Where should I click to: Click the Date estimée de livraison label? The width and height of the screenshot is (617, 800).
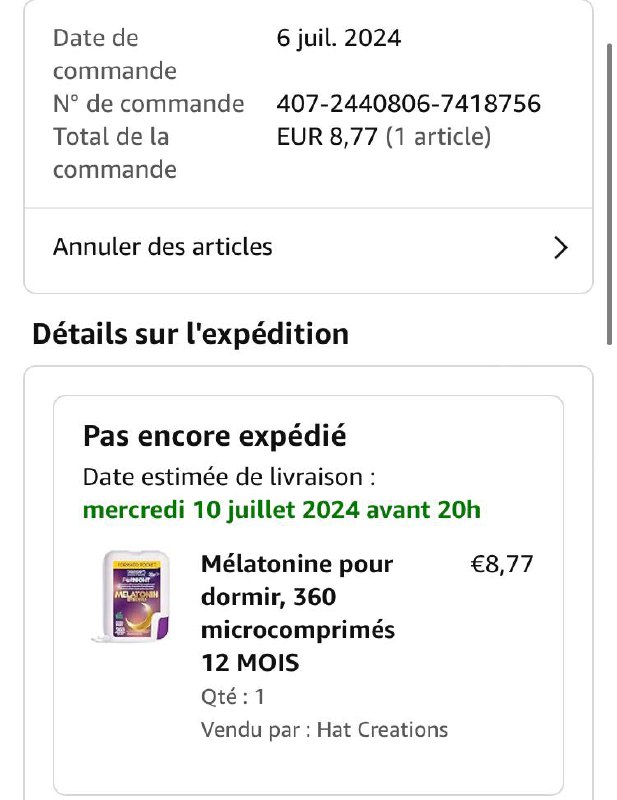coord(229,478)
